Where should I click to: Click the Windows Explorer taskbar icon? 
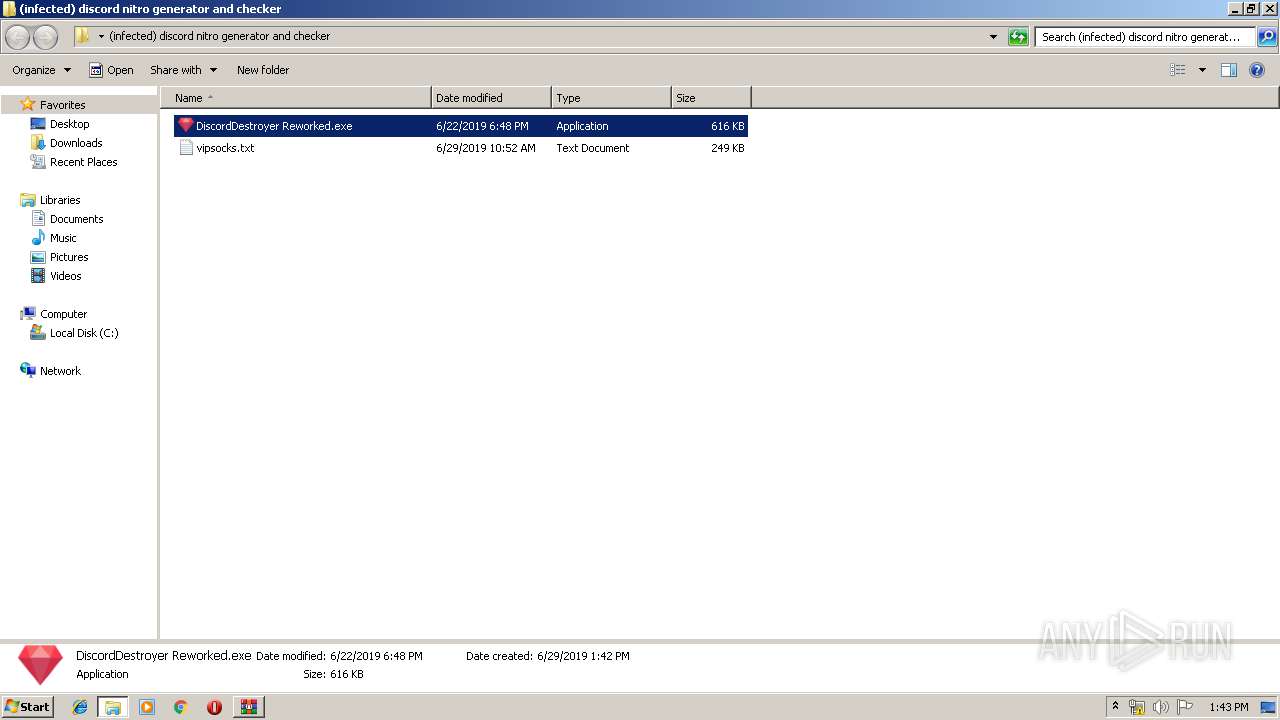[x=113, y=707]
